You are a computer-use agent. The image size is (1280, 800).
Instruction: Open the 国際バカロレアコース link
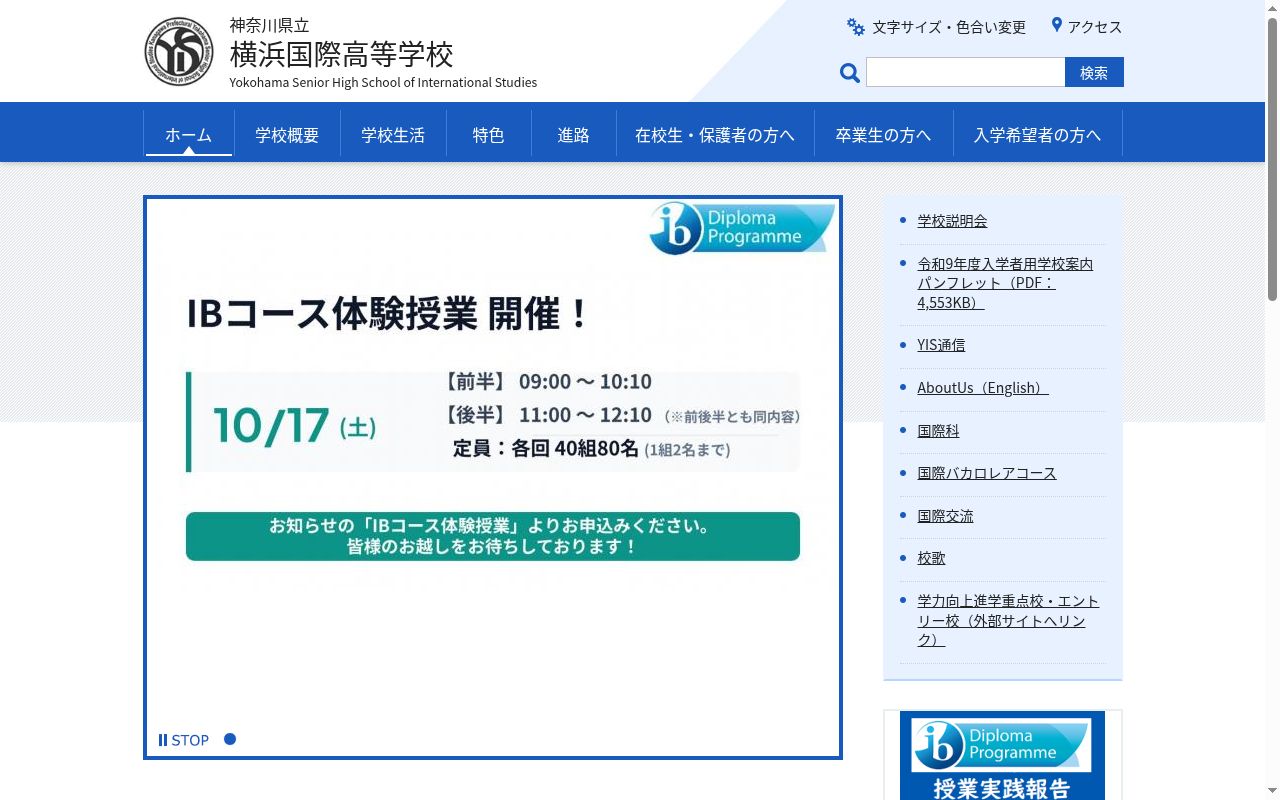pos(987,473)
